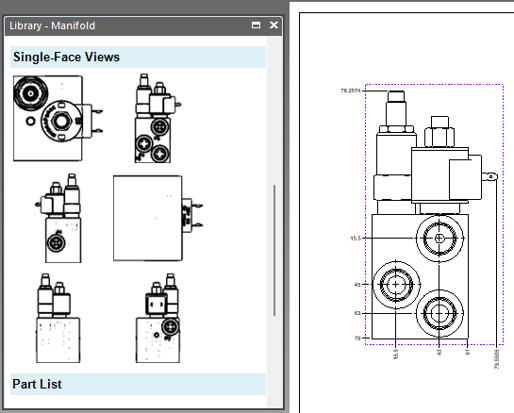This screenshot has width=514, height=413.
Task: Select the square-coil face view thumbnail
Action: click(x=158, y=318)
